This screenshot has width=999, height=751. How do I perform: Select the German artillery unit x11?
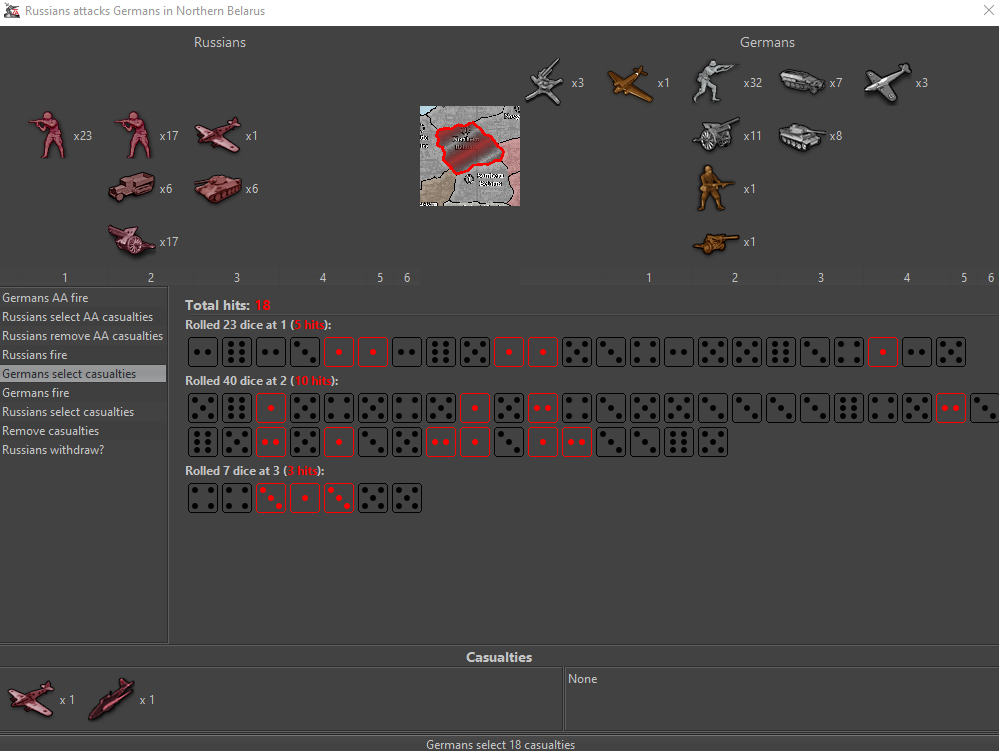[716, 135]
